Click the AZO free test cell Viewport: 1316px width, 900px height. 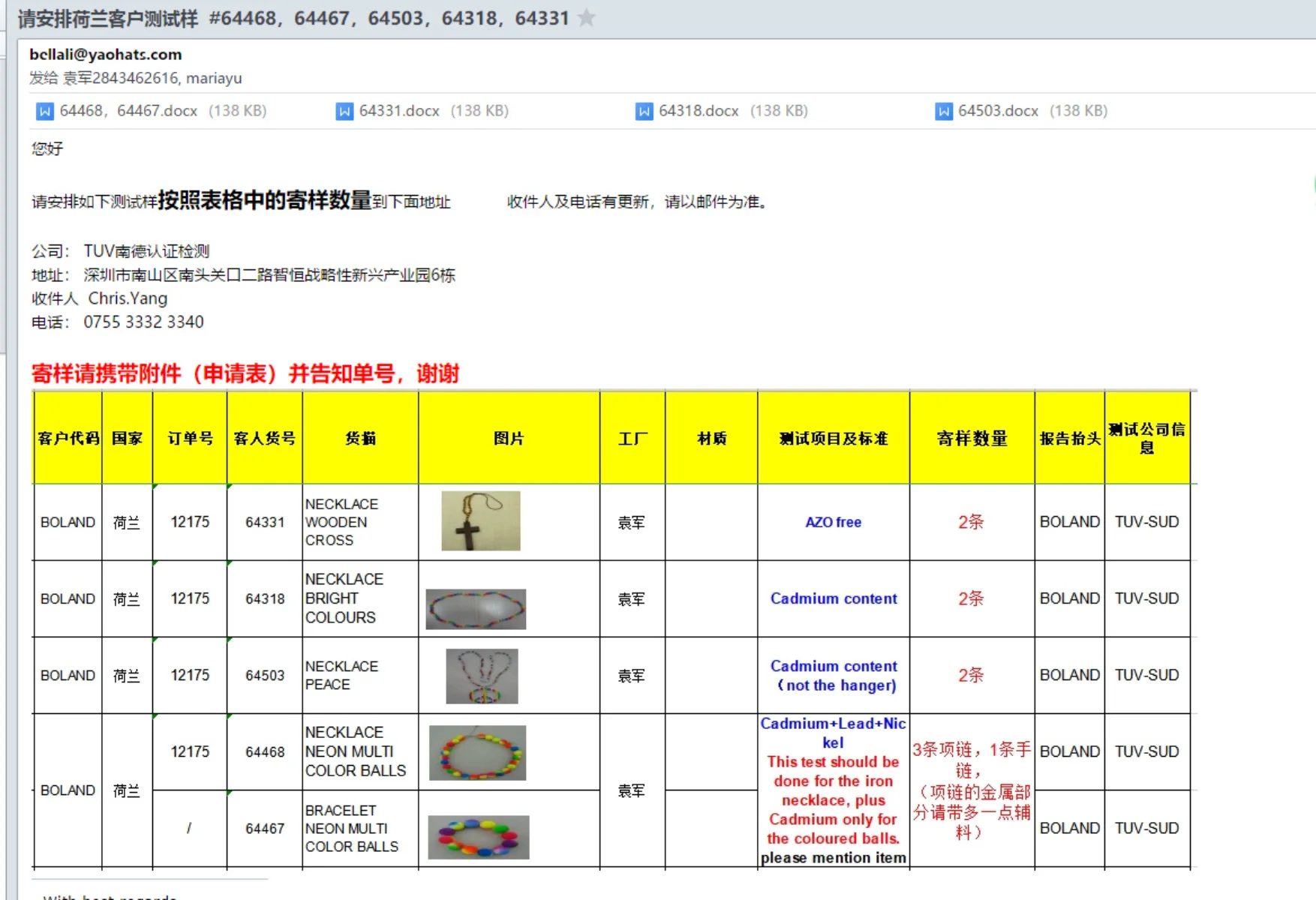click(x=834, y=522)
